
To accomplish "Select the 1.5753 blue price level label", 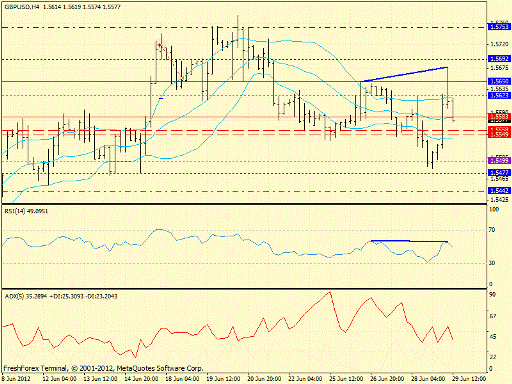I will 499,27.
